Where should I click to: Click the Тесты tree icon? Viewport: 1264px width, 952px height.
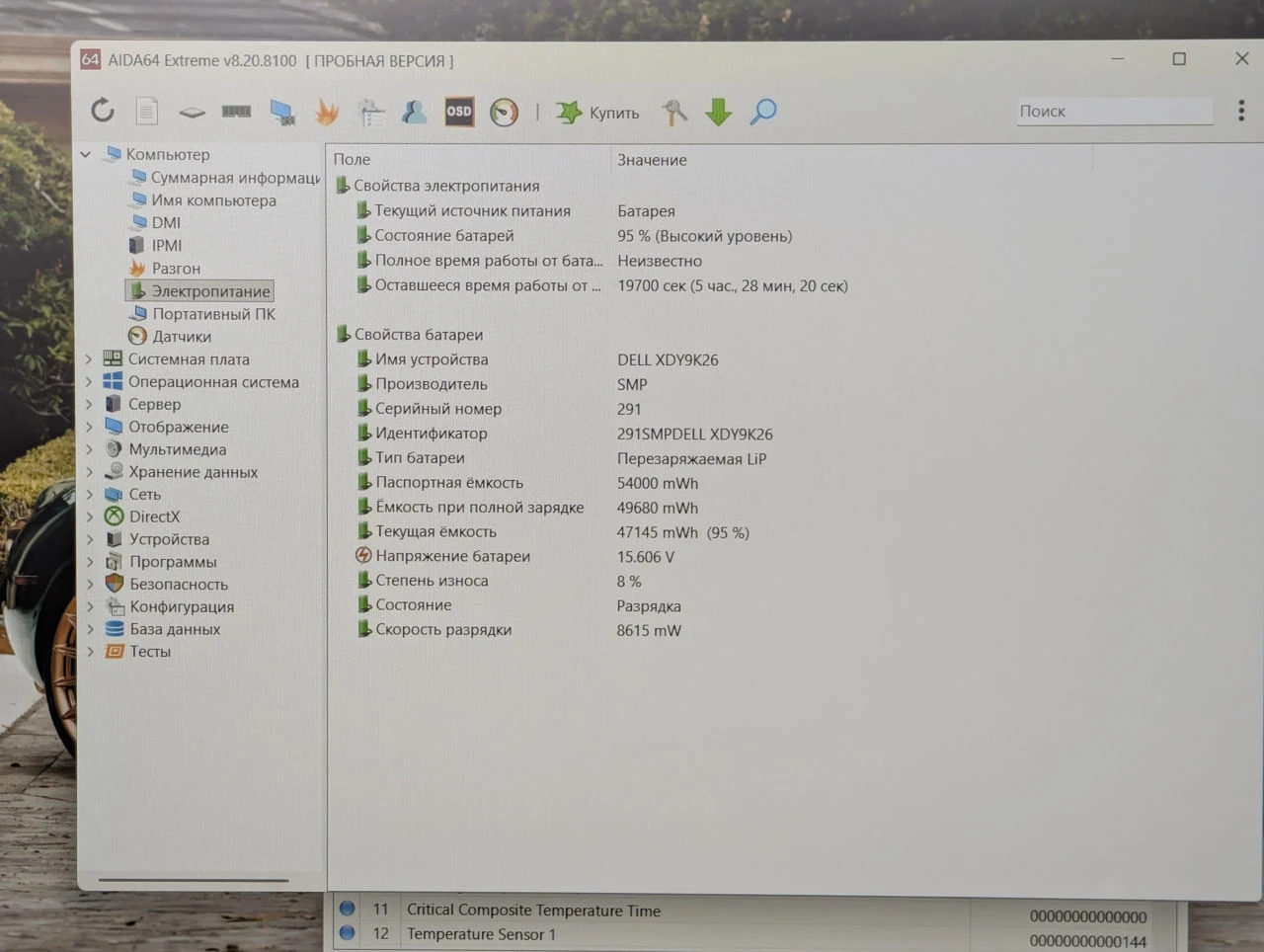click(x=115, y=652)
